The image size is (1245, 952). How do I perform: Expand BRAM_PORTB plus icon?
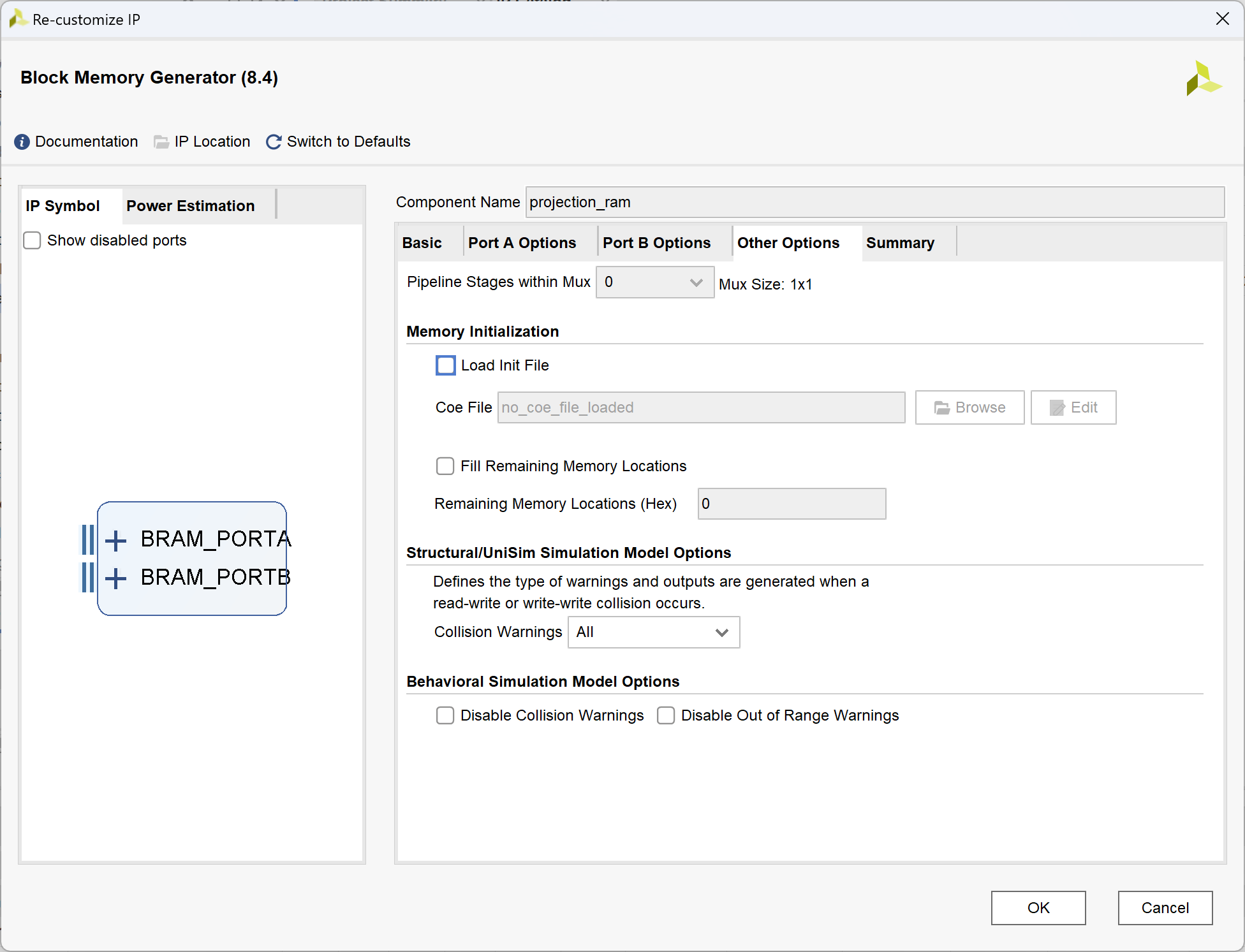(115, 578)
